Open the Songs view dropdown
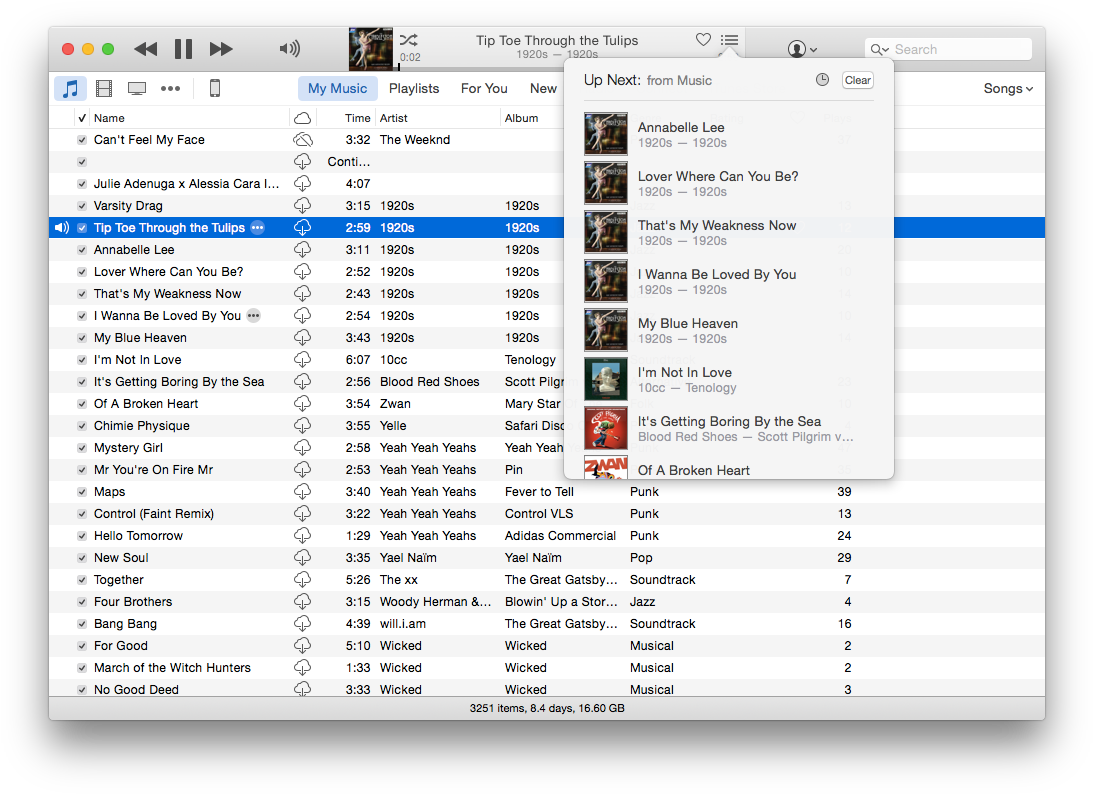 tap(1007, 89)
